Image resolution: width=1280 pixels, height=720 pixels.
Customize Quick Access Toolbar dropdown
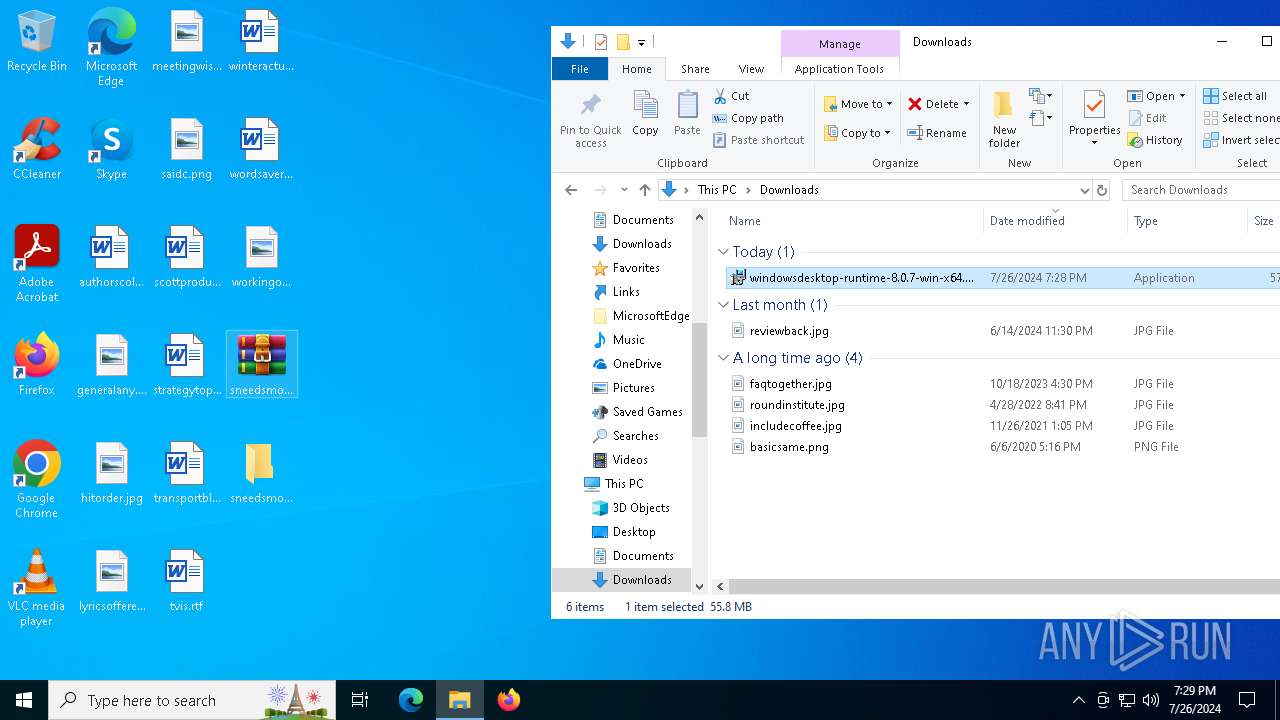click(x=641, y=42)
